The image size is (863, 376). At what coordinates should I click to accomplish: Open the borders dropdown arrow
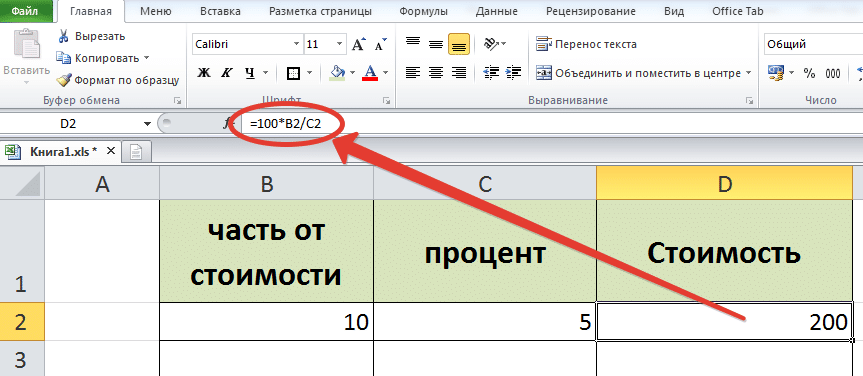coord(309,72)
